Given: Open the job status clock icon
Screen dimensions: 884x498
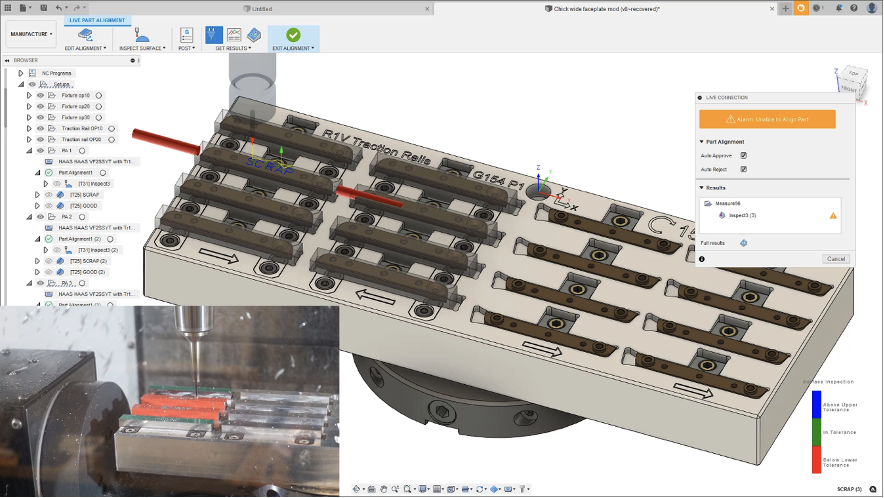Looking at the screenshot, I should 818,8.
